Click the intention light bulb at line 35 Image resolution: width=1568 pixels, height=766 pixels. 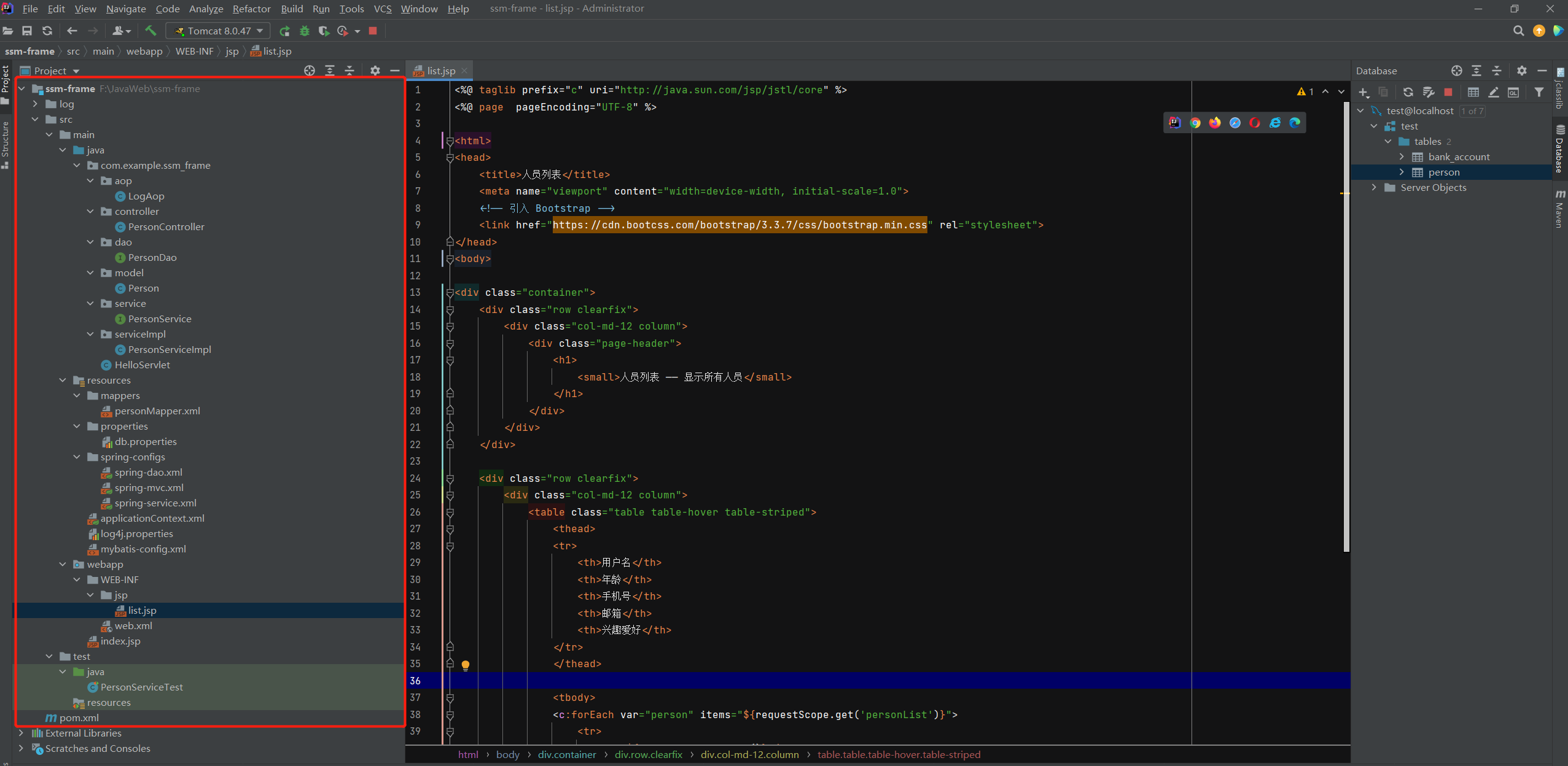pos(466,665)
